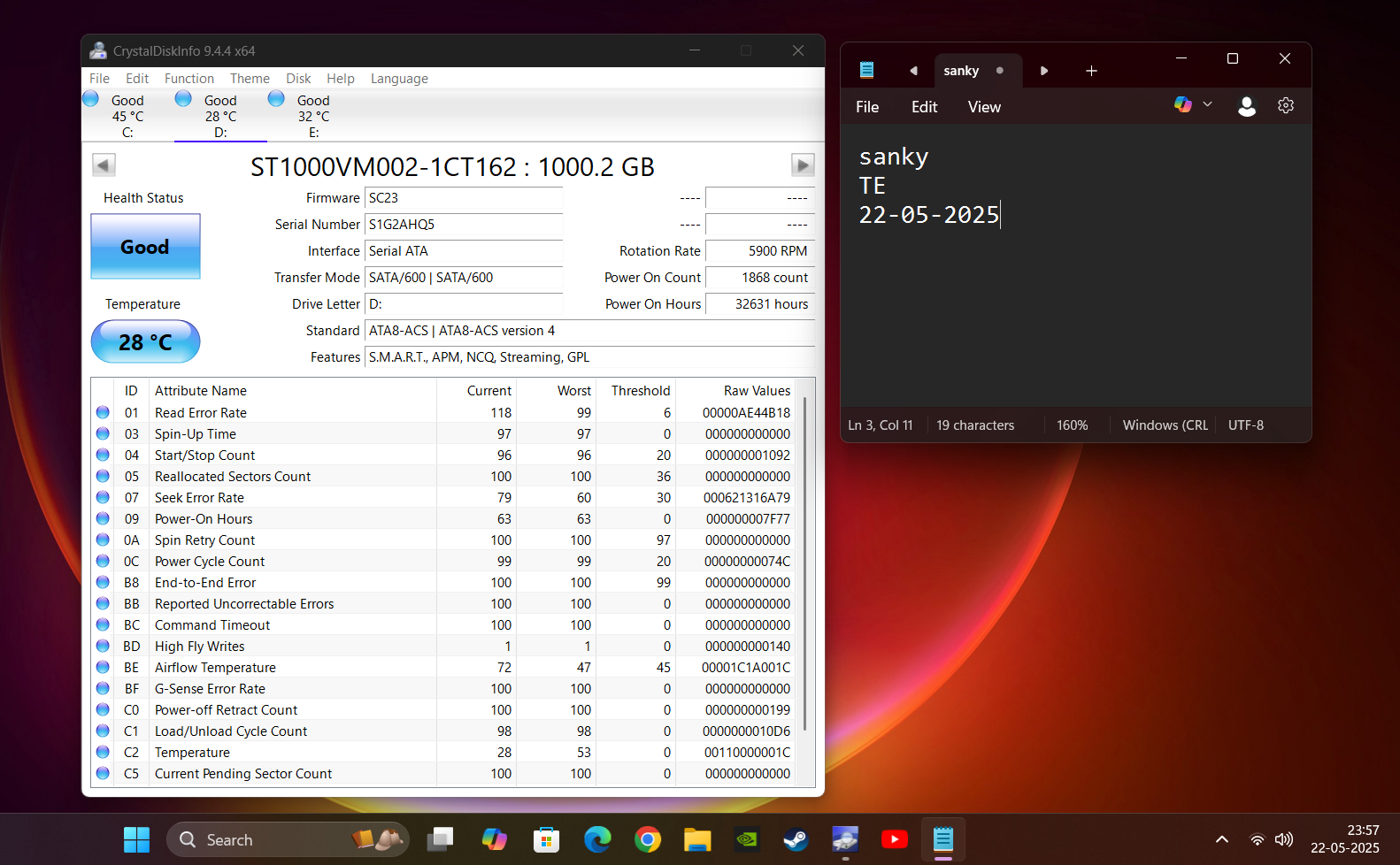This screenshot has height=865, width=1400.
Task: Select the C: drive at 45 °C
Action: [x=127, y=116]
